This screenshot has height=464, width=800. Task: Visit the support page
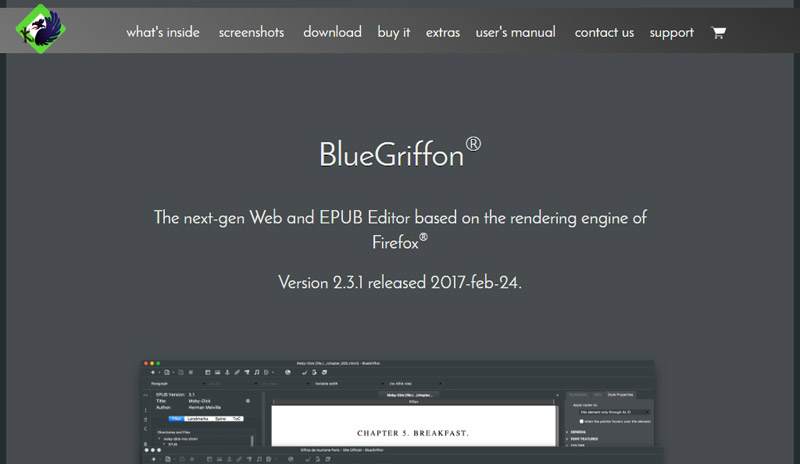click(671, 33)
